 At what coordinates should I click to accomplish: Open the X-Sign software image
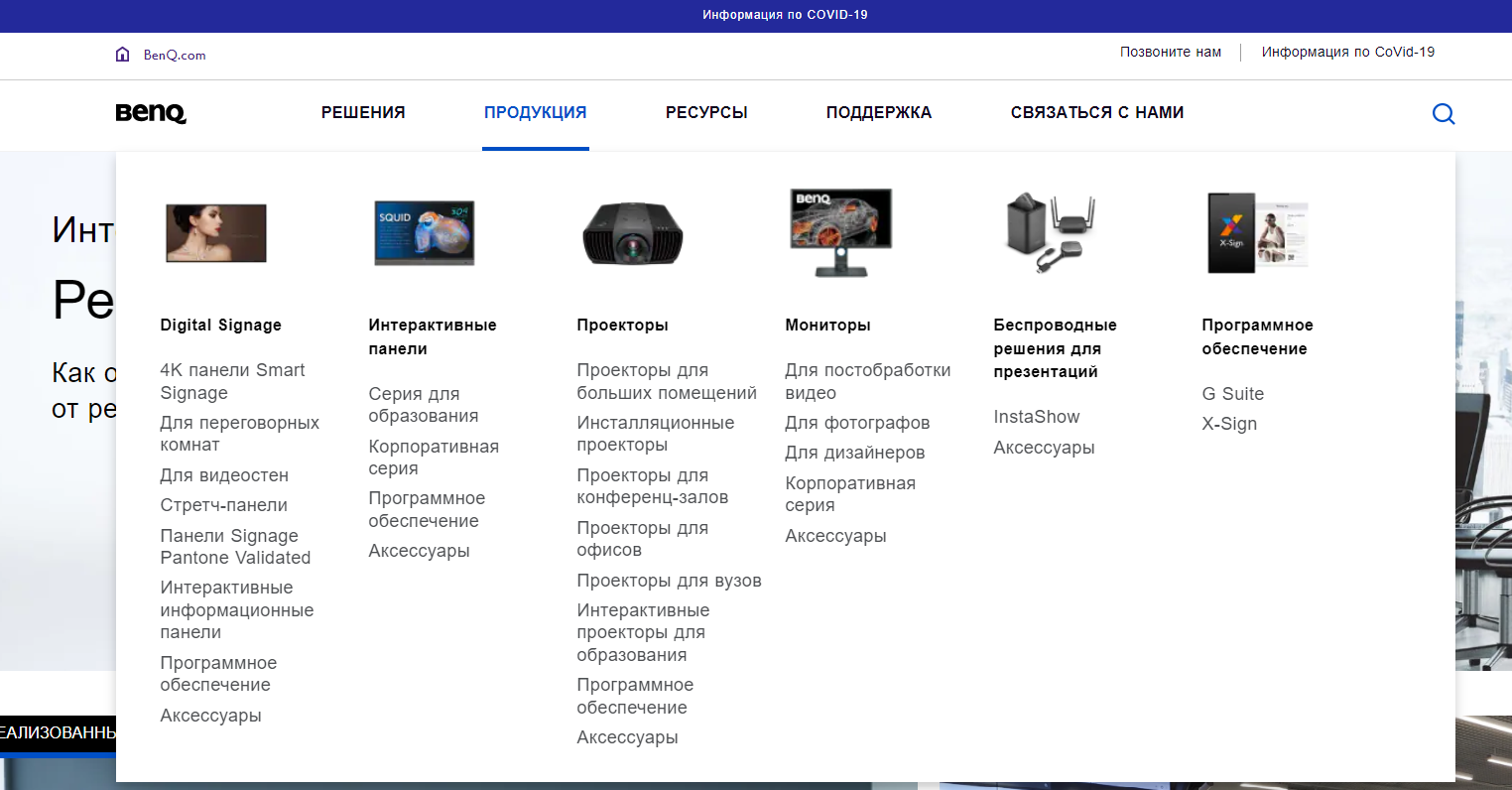pos(1258,233)
